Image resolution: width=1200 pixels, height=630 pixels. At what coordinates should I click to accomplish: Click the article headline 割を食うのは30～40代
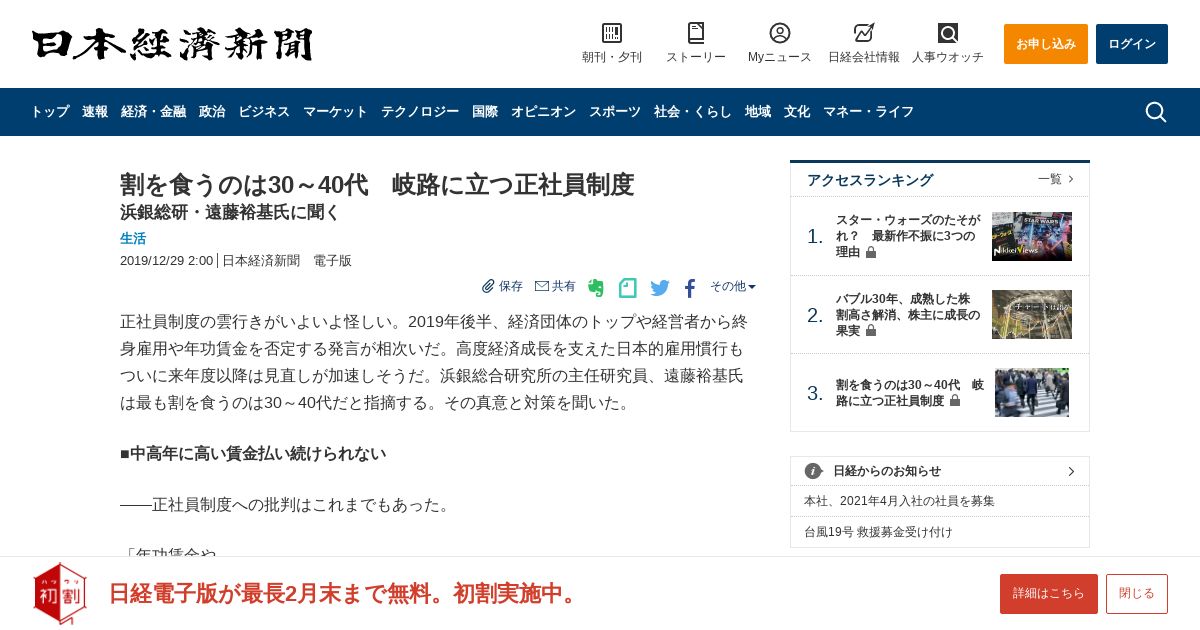377,185
